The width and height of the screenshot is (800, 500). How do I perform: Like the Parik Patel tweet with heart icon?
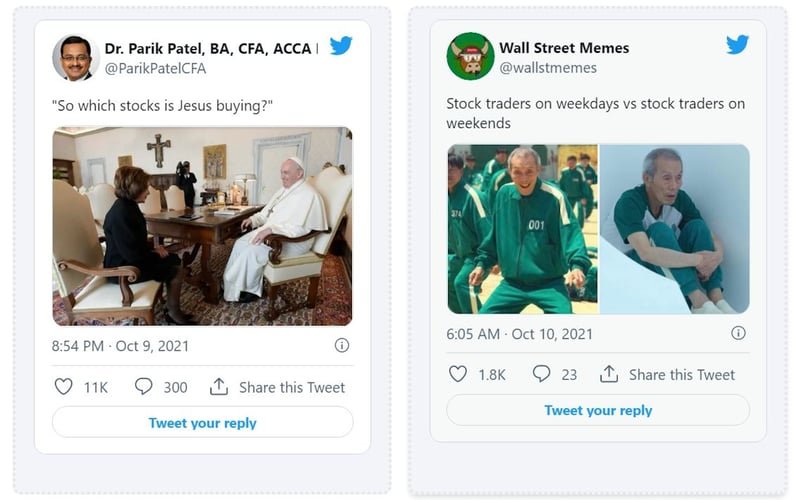[63, 387]
